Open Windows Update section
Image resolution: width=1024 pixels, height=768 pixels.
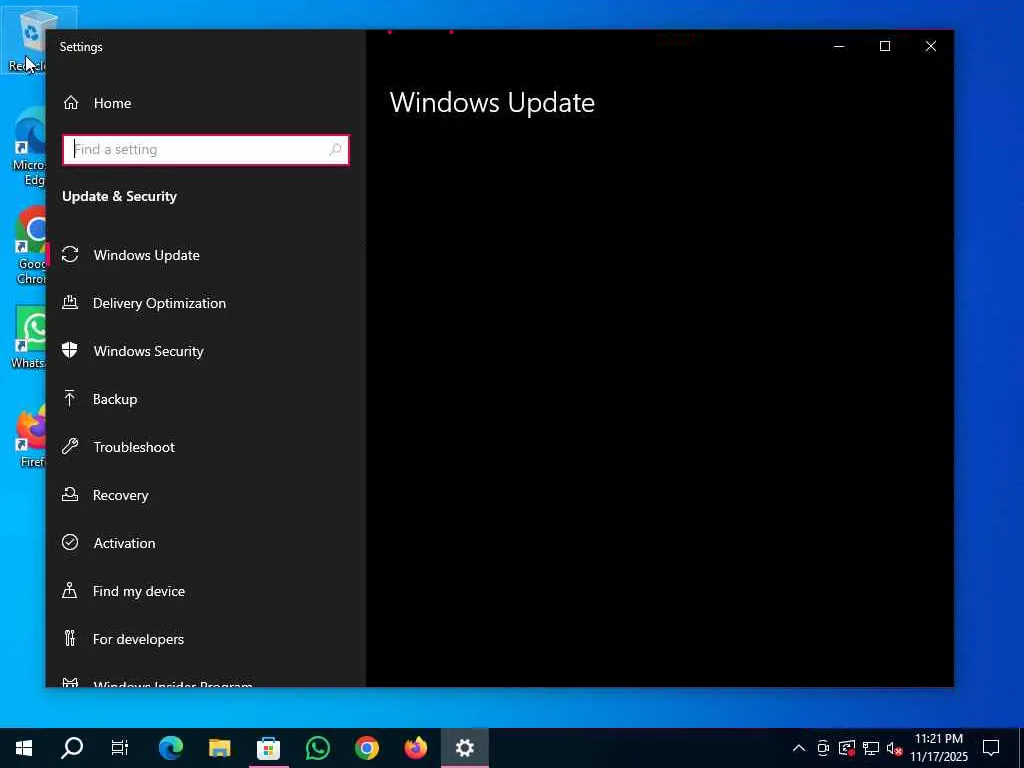pyautogui.click(x=206, y=255)
